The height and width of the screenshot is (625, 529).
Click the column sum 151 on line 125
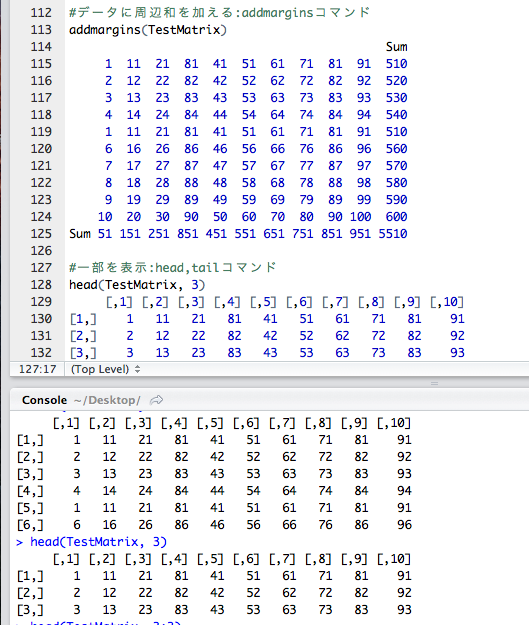[x=130, y=234]
